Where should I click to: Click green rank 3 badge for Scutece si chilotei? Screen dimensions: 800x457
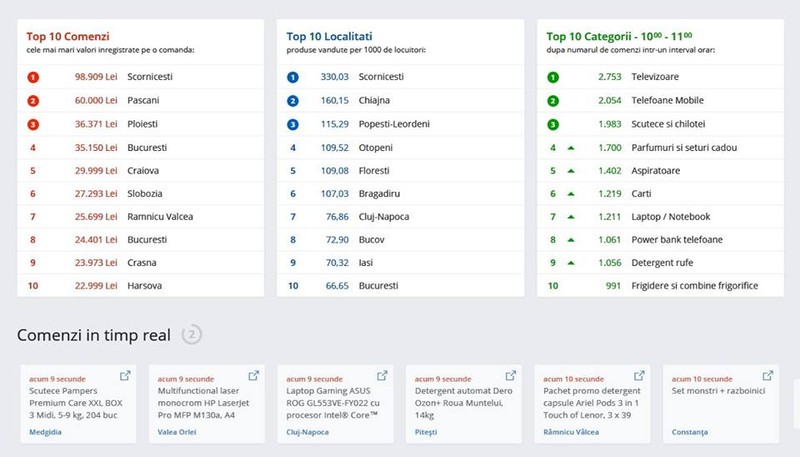(553, 124)
